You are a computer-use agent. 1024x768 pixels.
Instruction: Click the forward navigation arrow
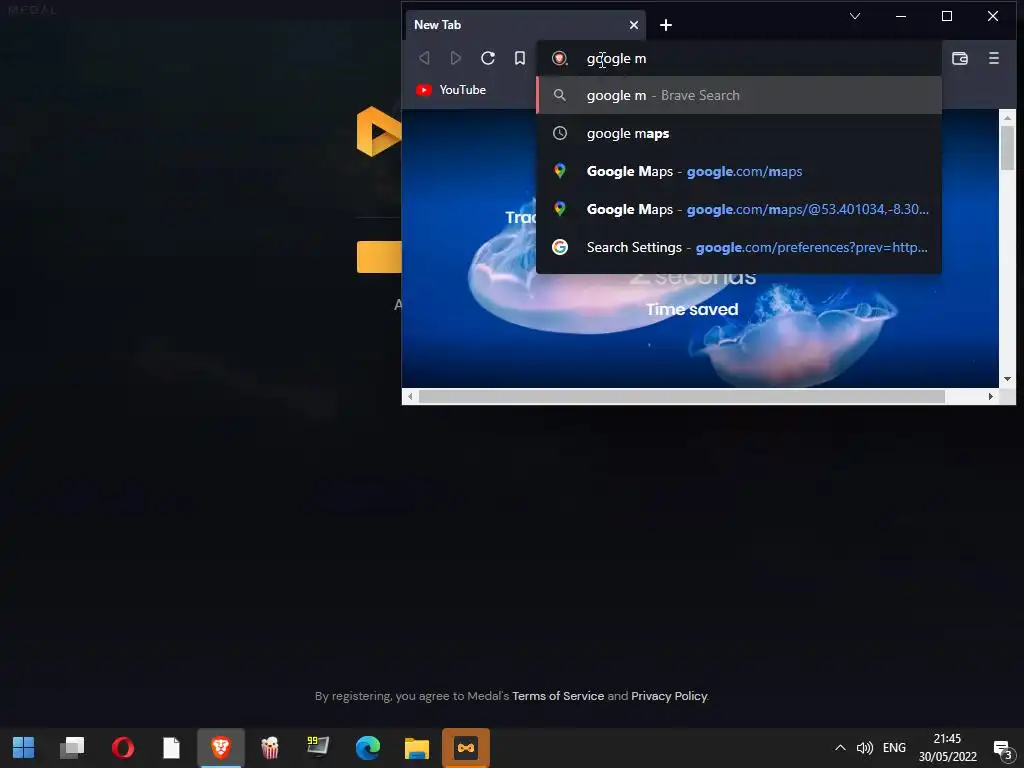coord(456,58)
